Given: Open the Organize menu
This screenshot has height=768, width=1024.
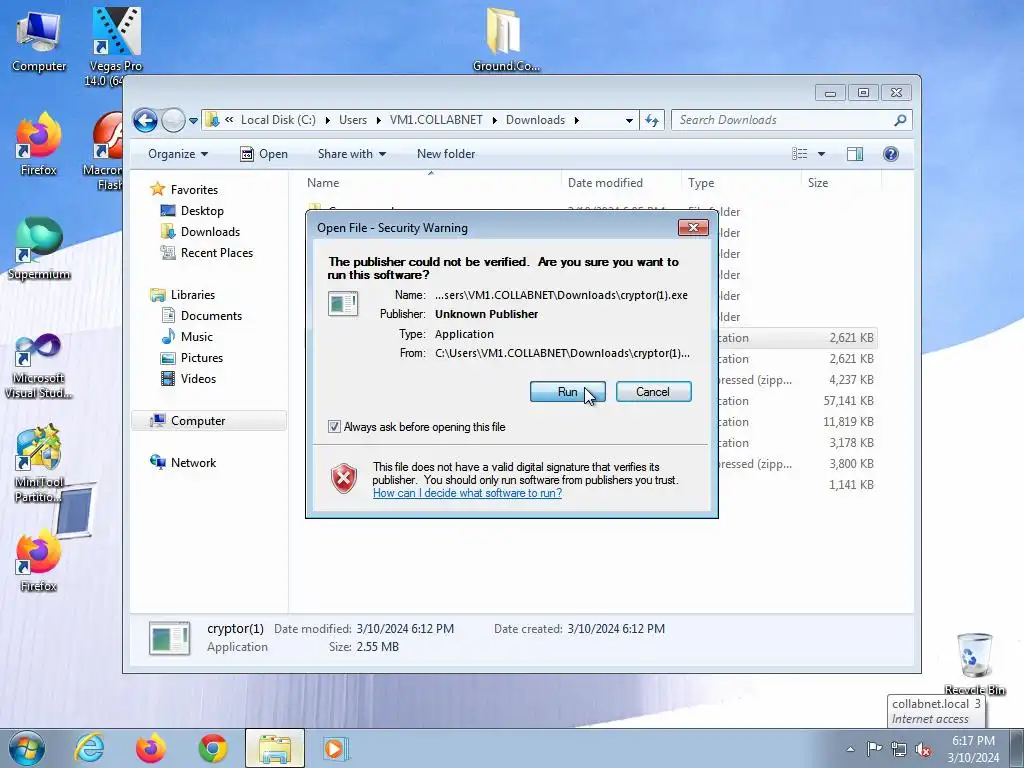Looking at the screenshot, I should 178,154.
